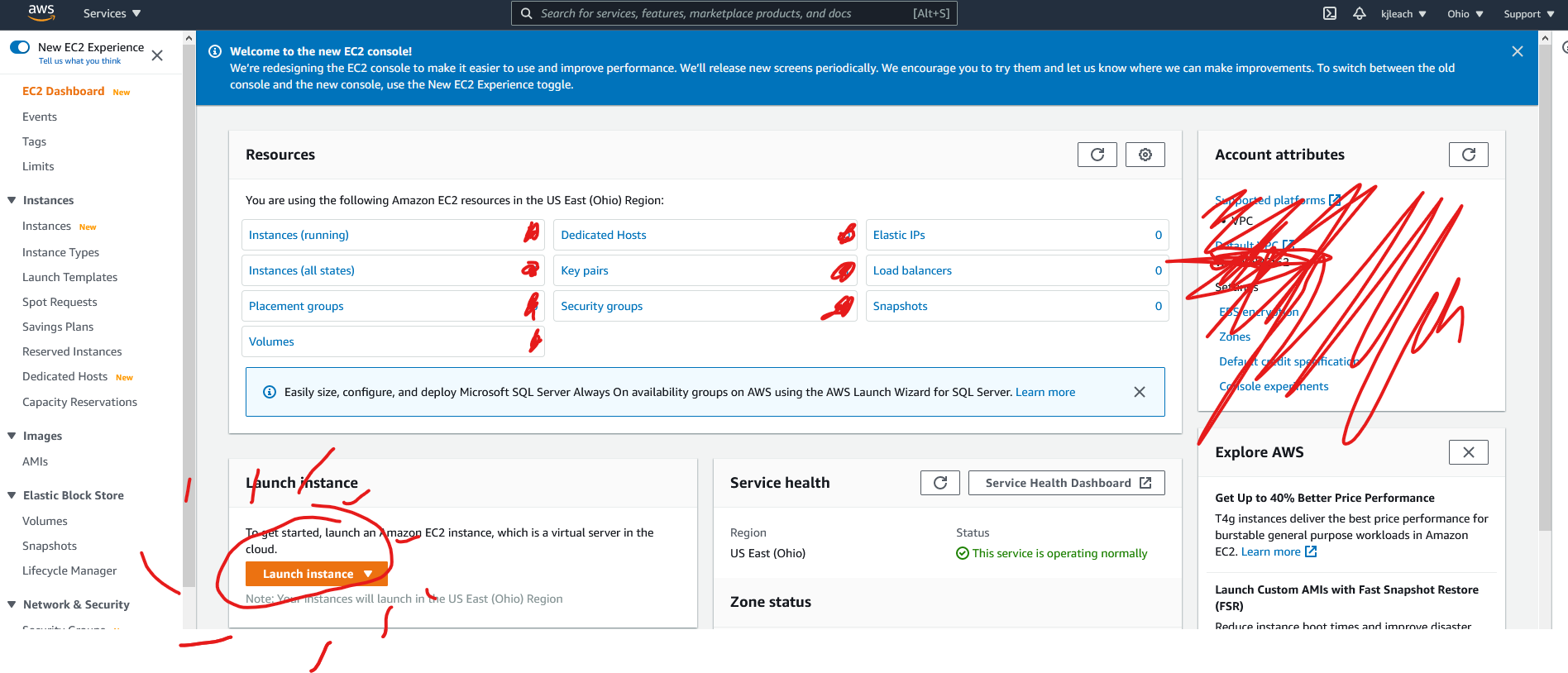This screenshot has height=673, width=1568.
Task: Open the Launch instance dropdown arrow
Action: 368,574
